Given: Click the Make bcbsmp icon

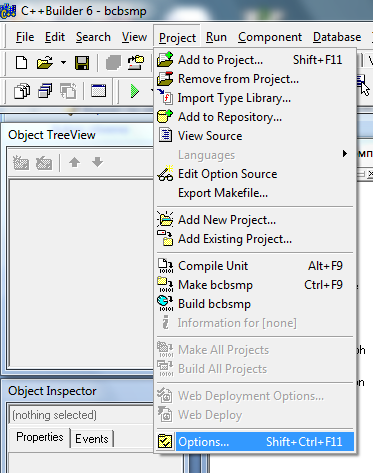Looking at the screenshot, I should [x=165, y=284].
